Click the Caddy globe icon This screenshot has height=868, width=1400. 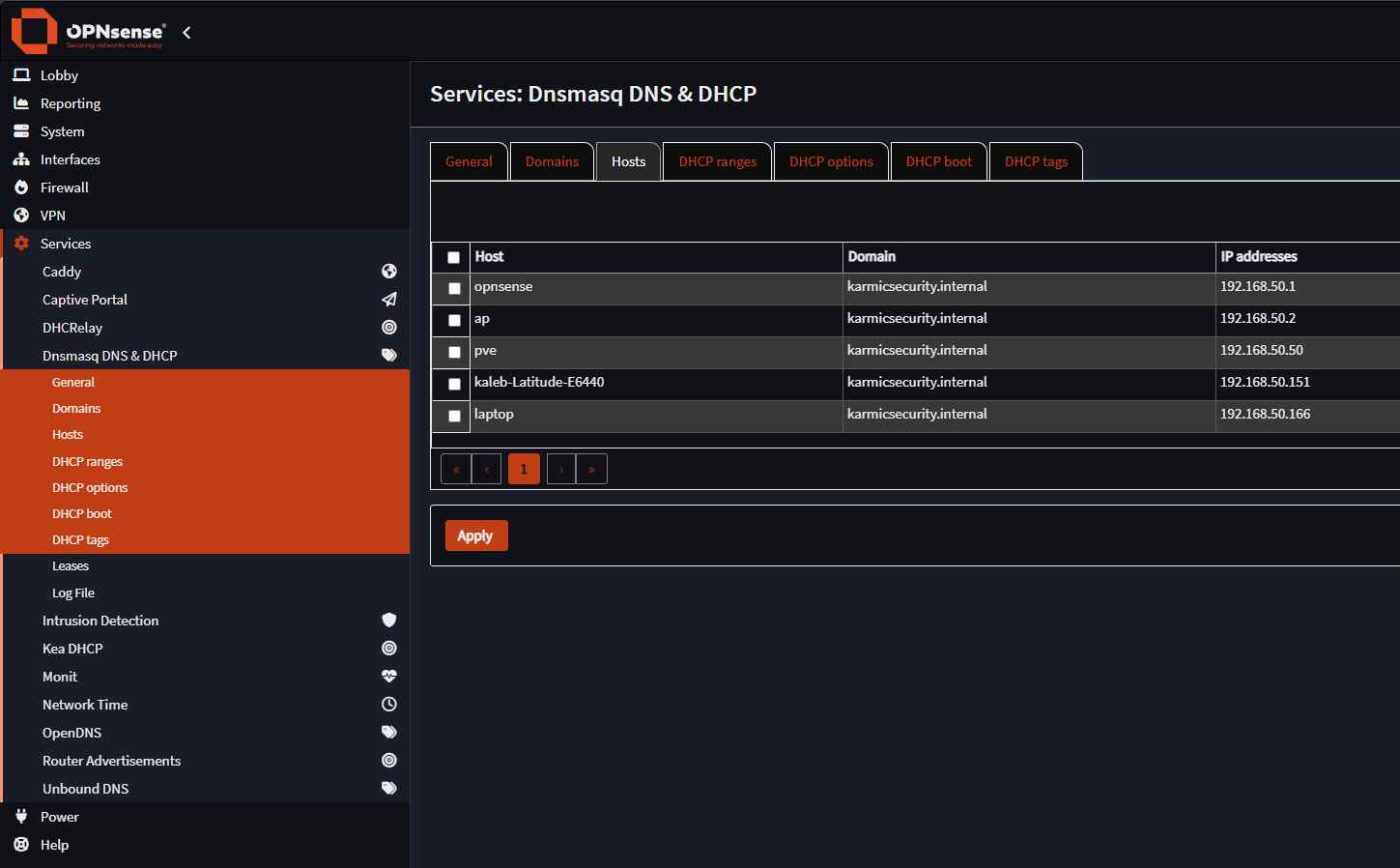(389, 271)
